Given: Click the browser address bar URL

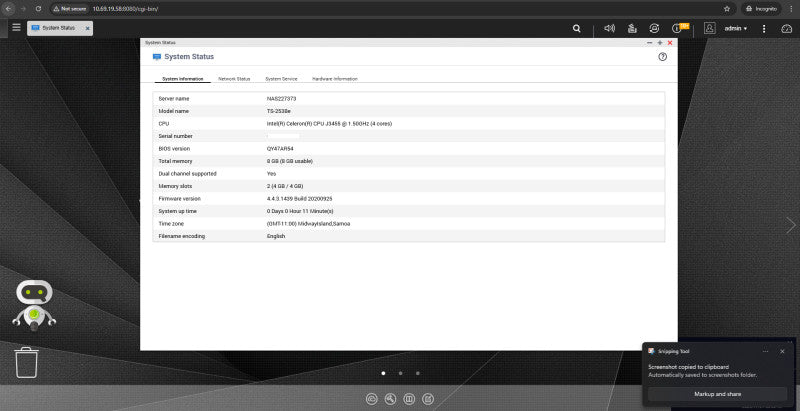Looking at the screenshot, I should click(x=126, y=9).
